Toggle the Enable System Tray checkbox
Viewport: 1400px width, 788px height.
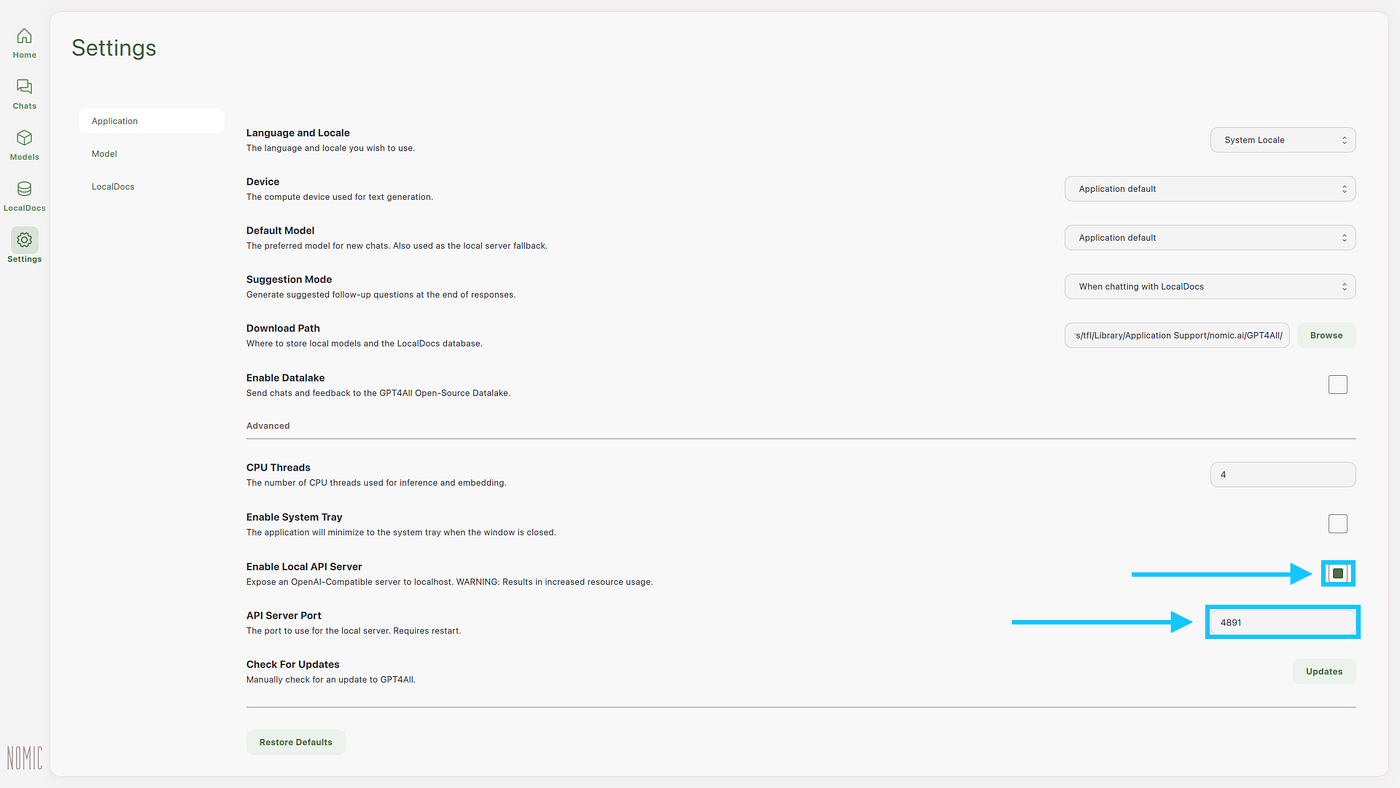[x=1338, y=524]
